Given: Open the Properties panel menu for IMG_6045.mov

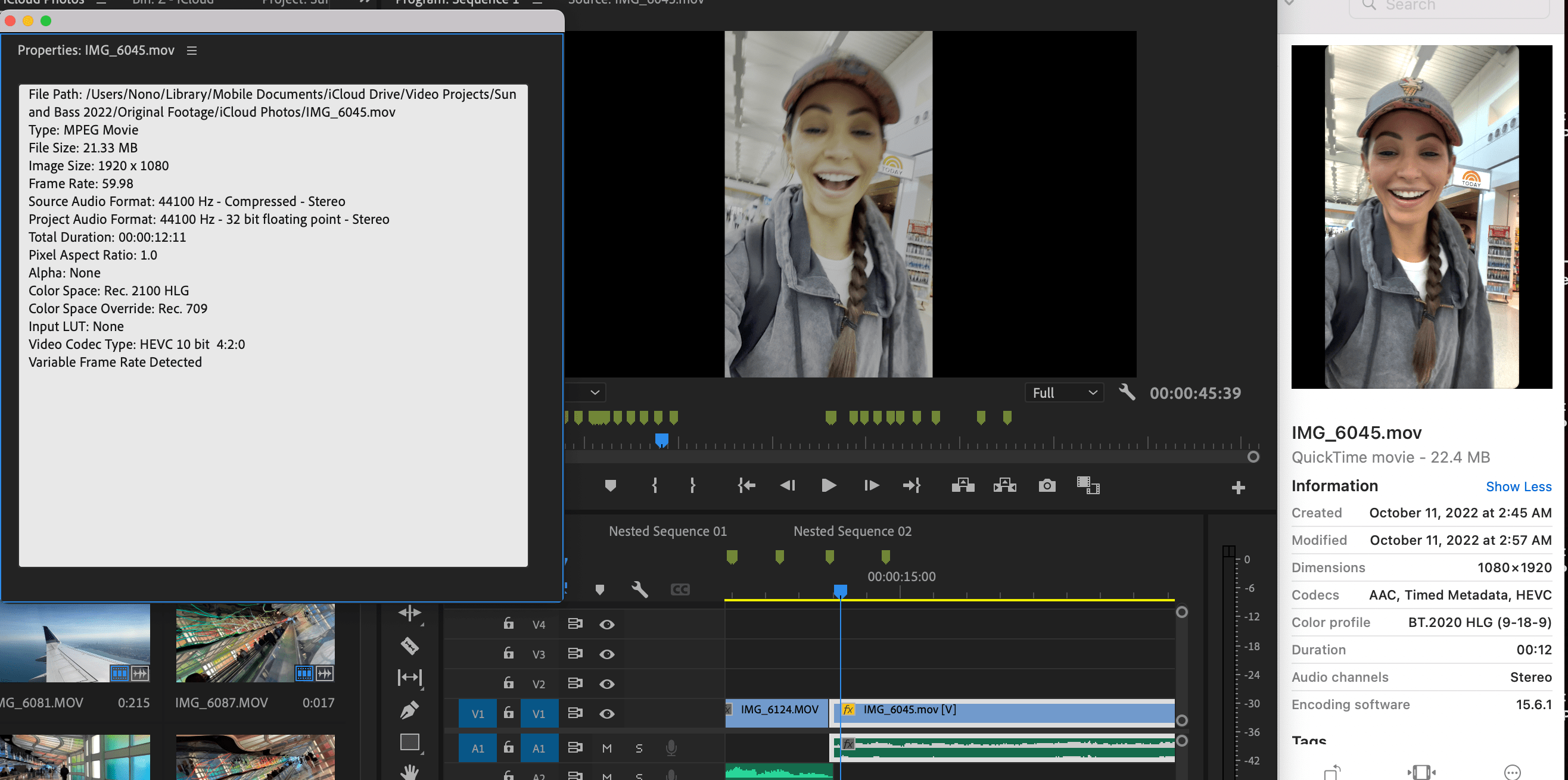Looking at the screenshot, I should click(192, 51).
